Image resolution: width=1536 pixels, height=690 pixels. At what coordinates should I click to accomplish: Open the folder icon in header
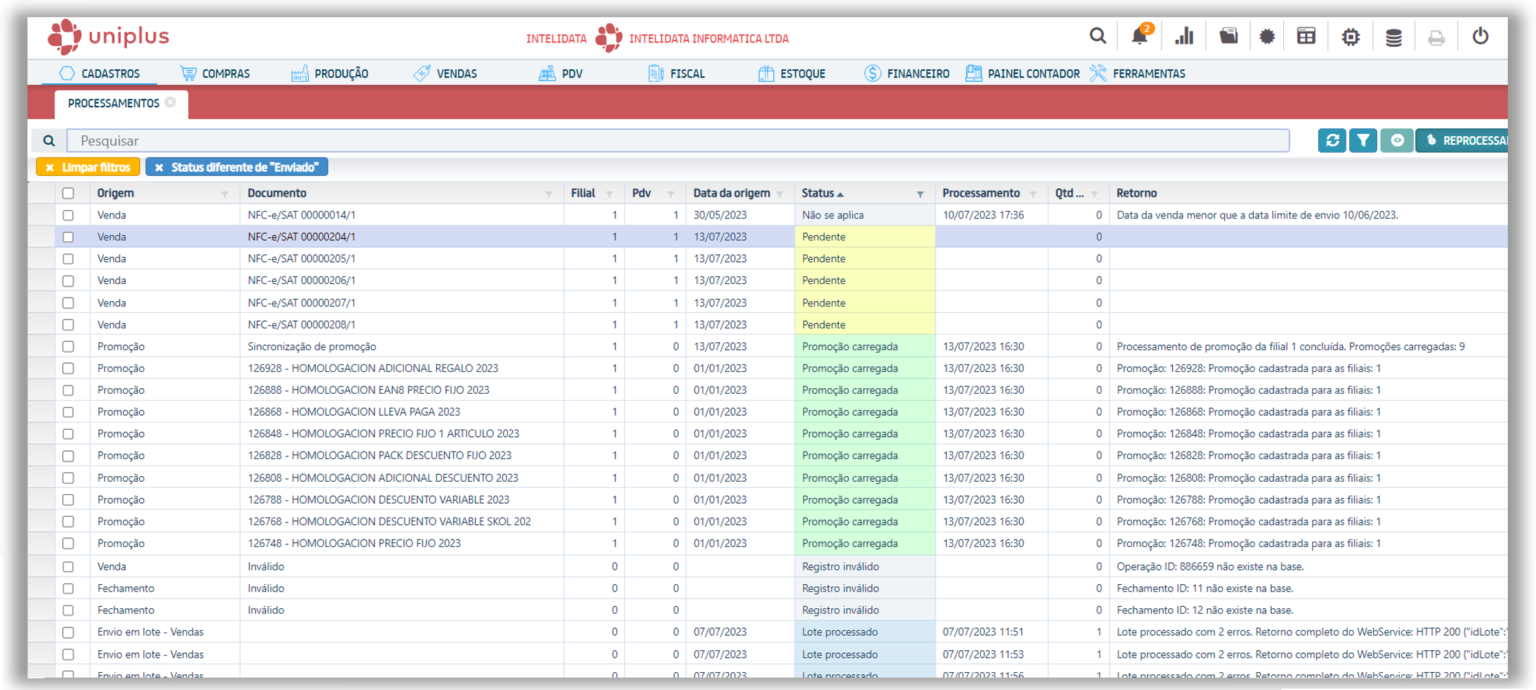click(x=1228, y=37)
